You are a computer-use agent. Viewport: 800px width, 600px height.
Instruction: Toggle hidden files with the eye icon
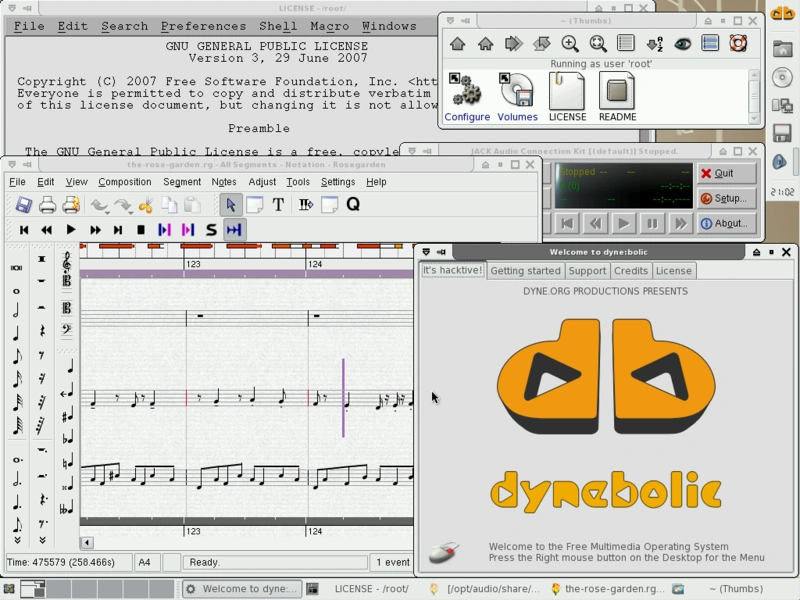point(683,44)
